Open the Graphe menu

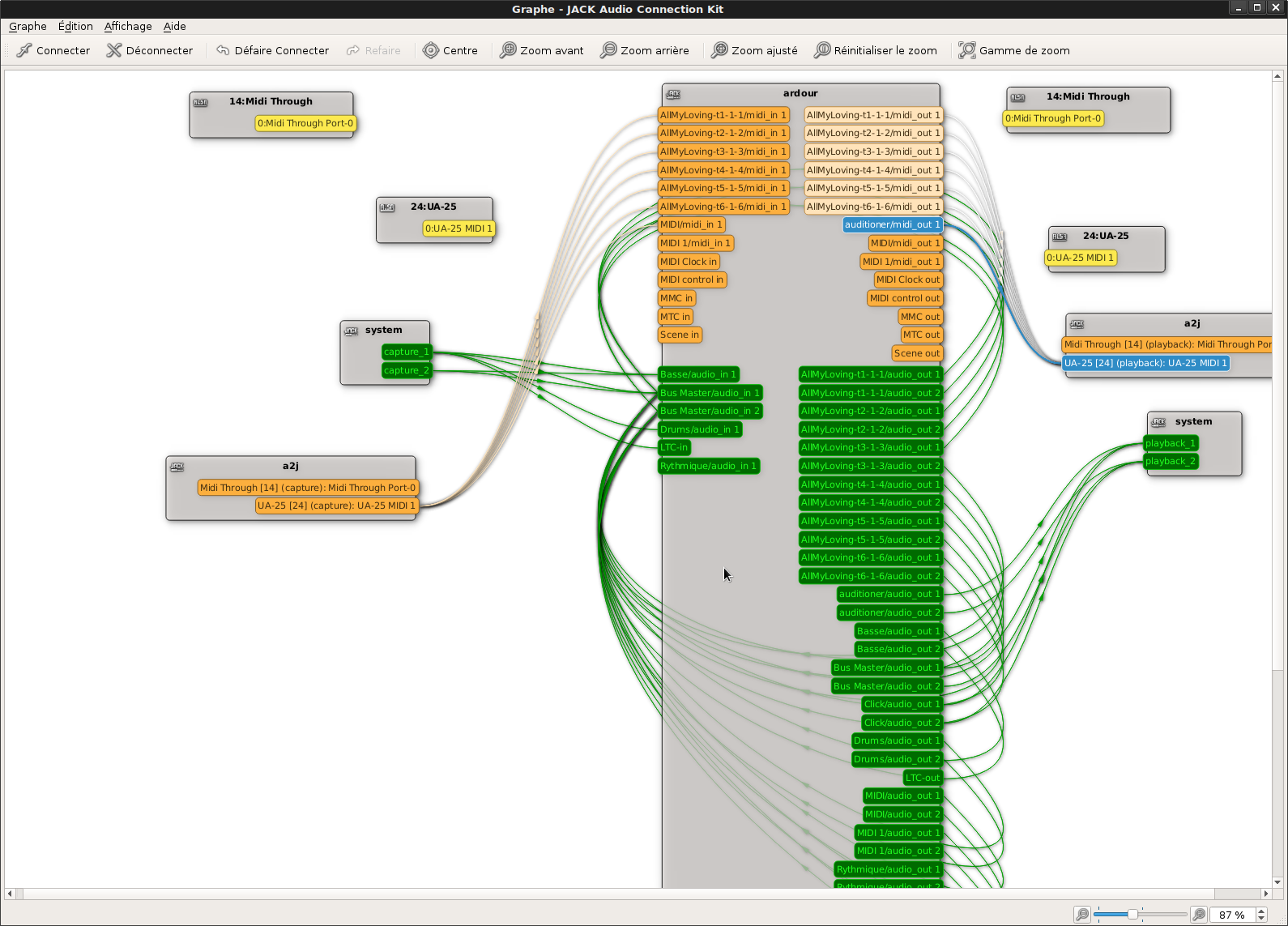(28, 26)
